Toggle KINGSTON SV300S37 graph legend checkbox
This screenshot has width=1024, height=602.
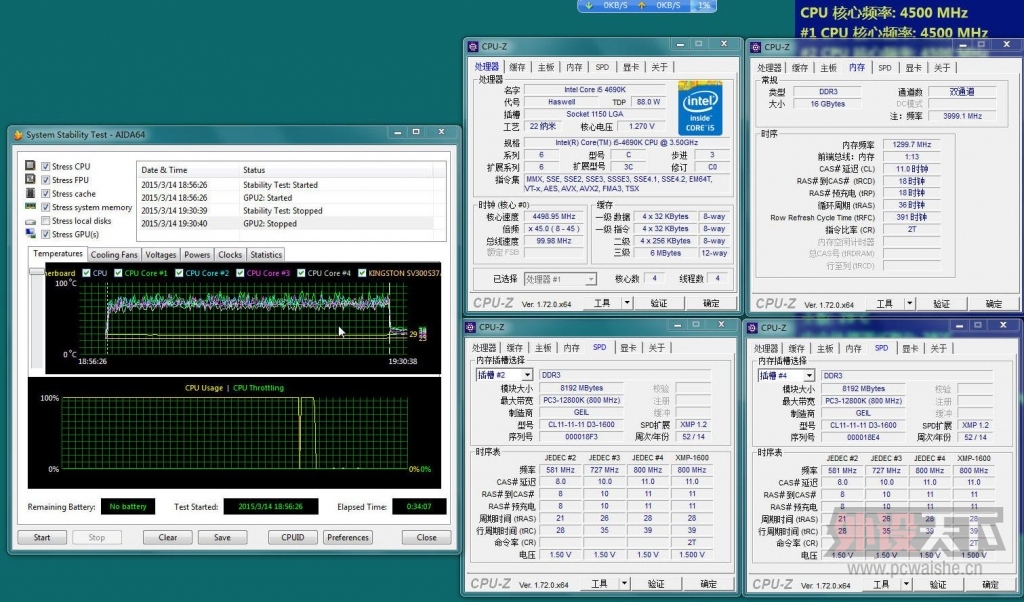click(x=362, y=273)
